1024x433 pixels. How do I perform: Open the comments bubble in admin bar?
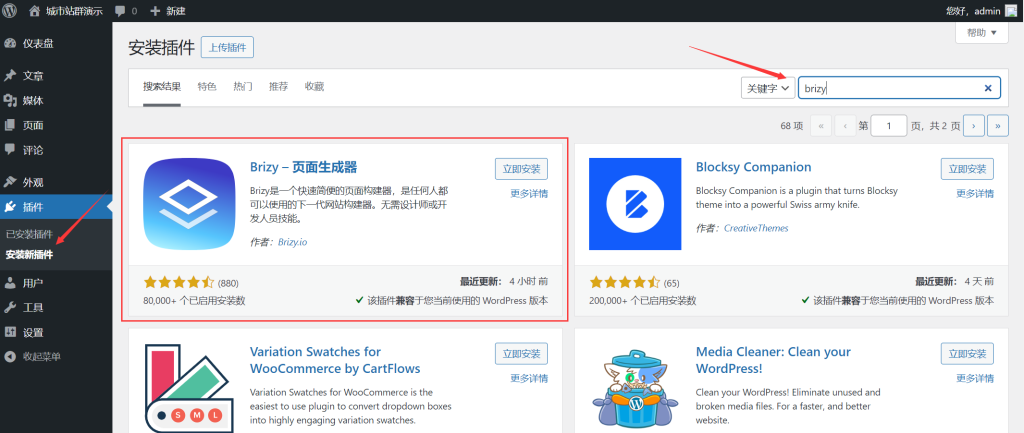(x=125, y=11)
